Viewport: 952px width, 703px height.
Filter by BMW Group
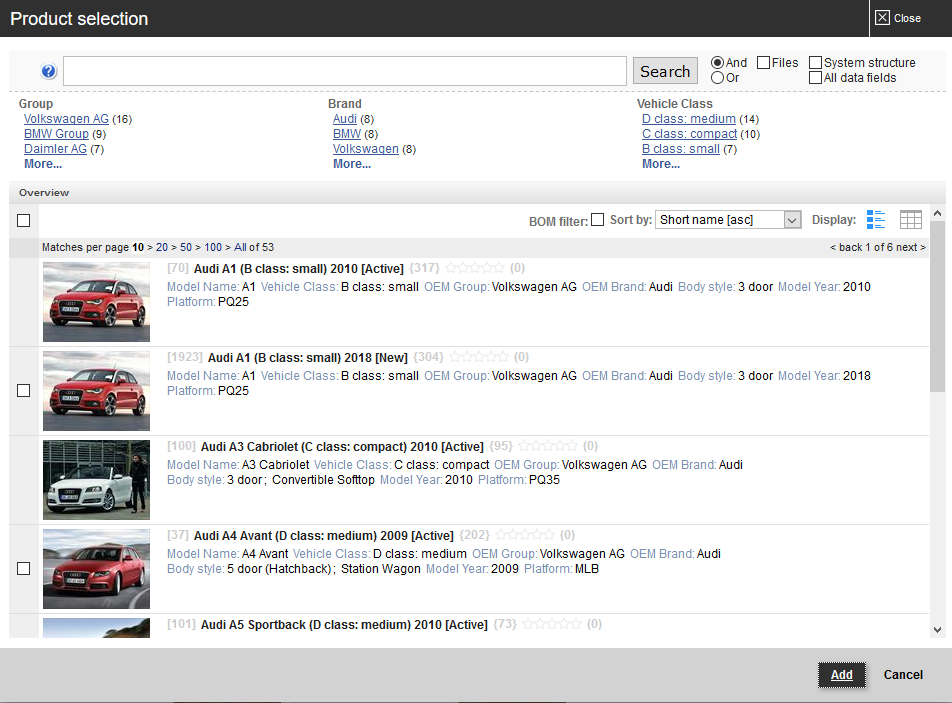pos(56,134)
